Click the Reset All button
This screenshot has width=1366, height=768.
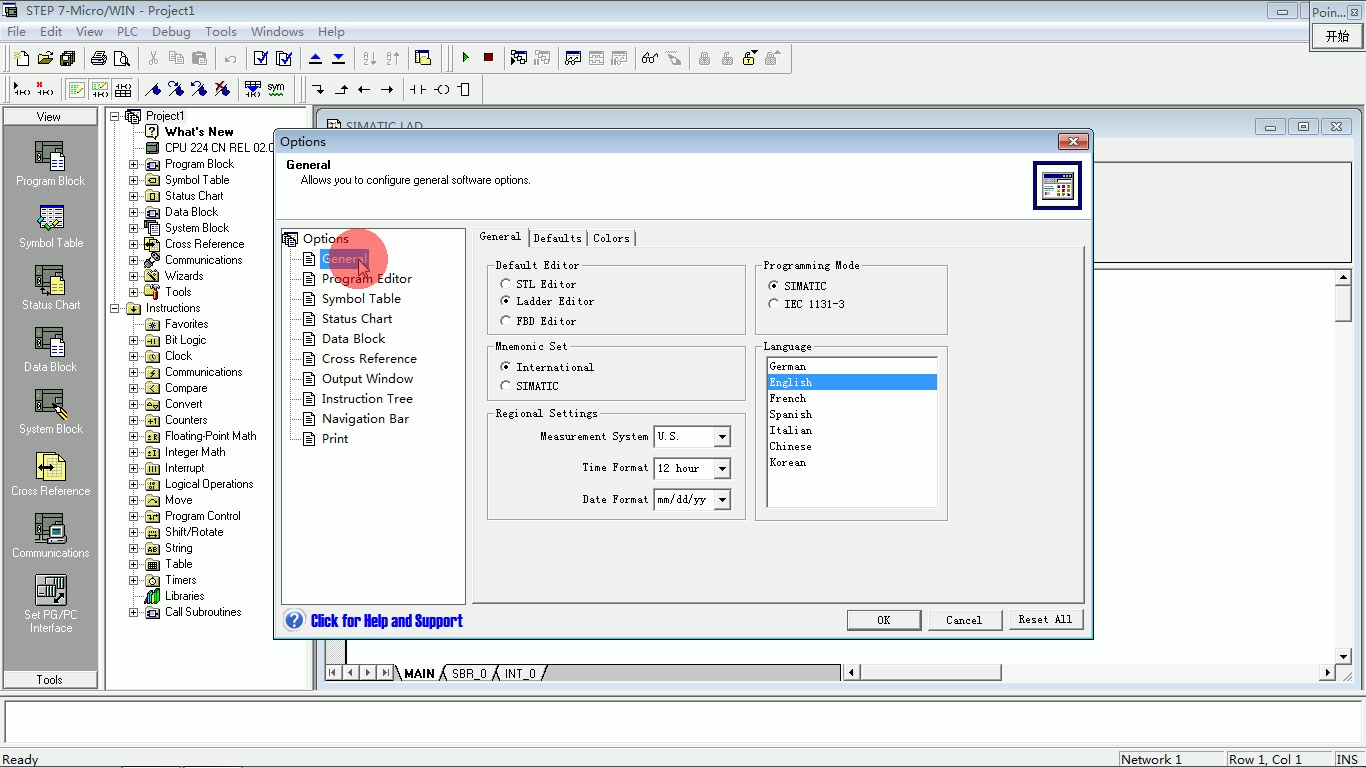coord(1045,620)
